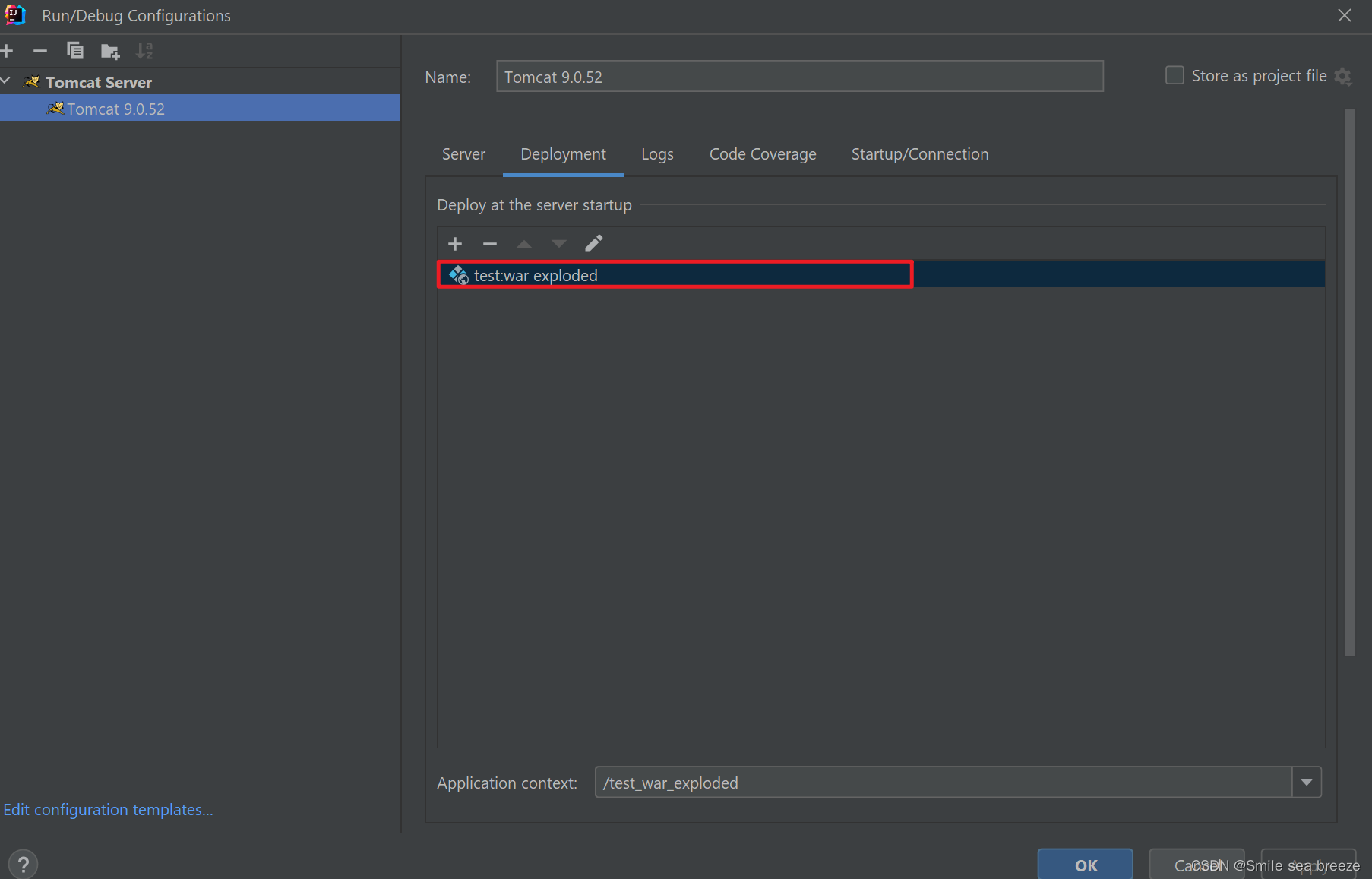Move the deployment artifact up
Image resolution: width=1372 pixels, height=879 pixels.
(524, 244)
